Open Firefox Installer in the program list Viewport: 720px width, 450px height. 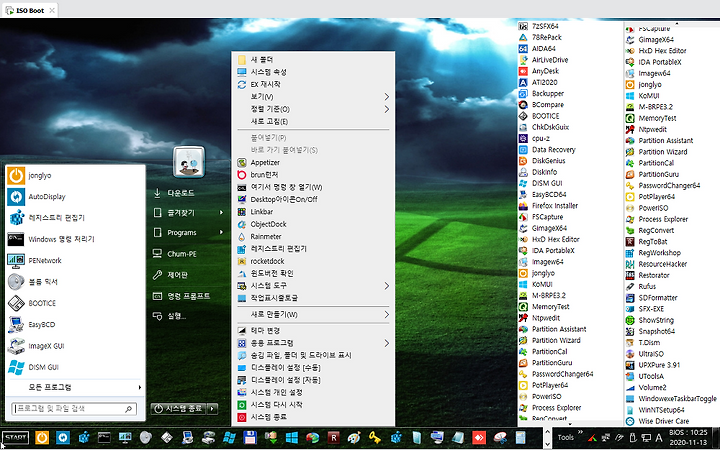(548, 206)
